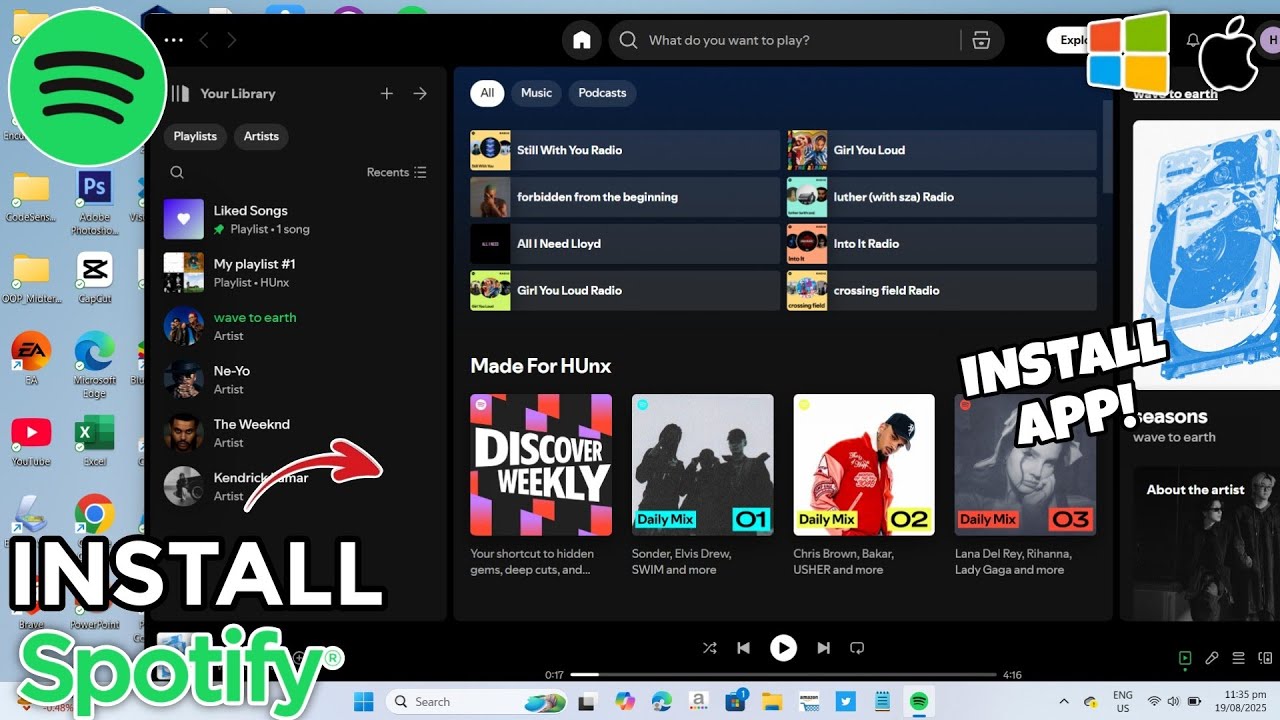The height and width of the screenshot is (720, 1280).
Task: Open forbidden from the beginning shortcut
Action: click(625, 197)
